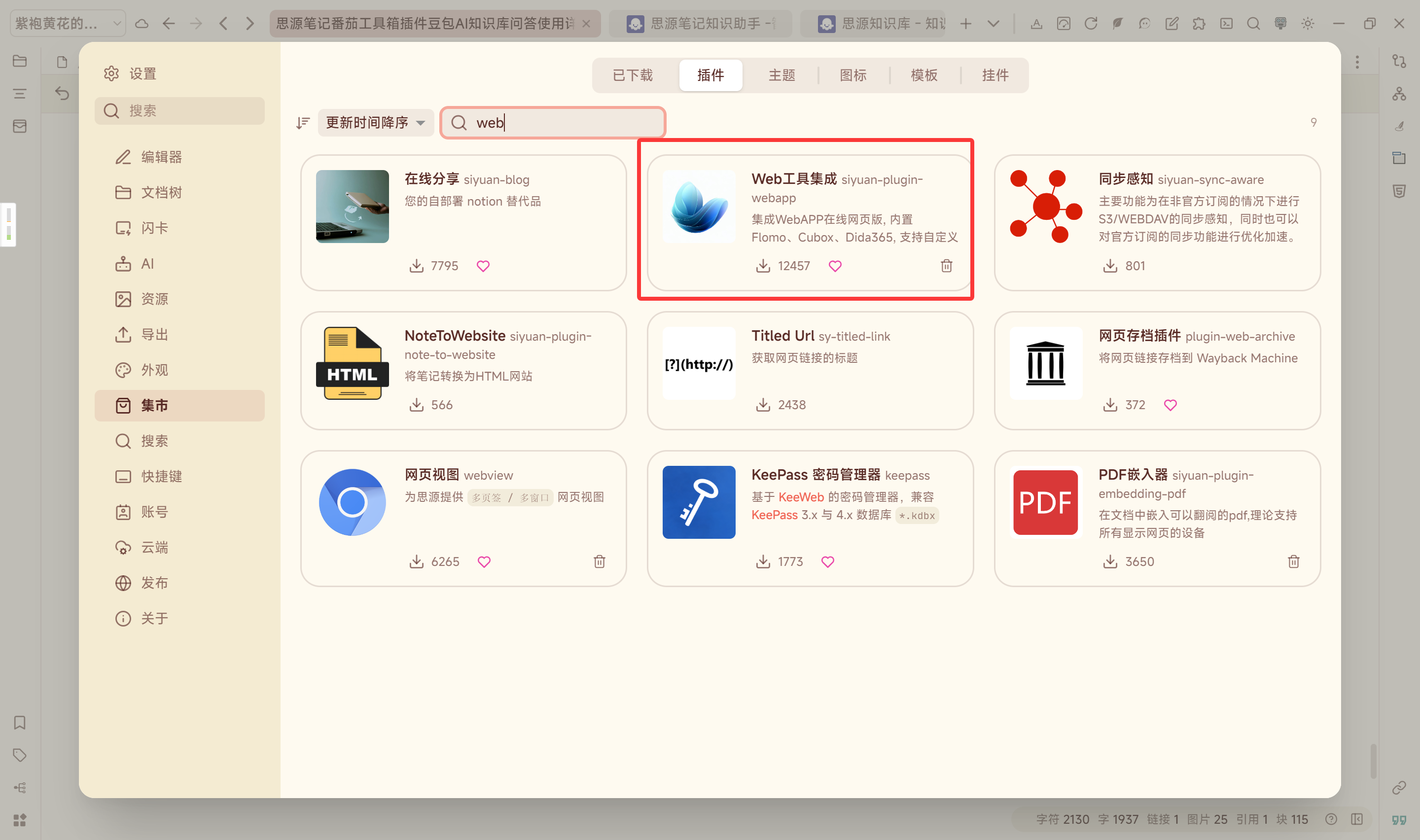Click heart icon on KeePass 密码管理器 card

click(x=827, y=561)
